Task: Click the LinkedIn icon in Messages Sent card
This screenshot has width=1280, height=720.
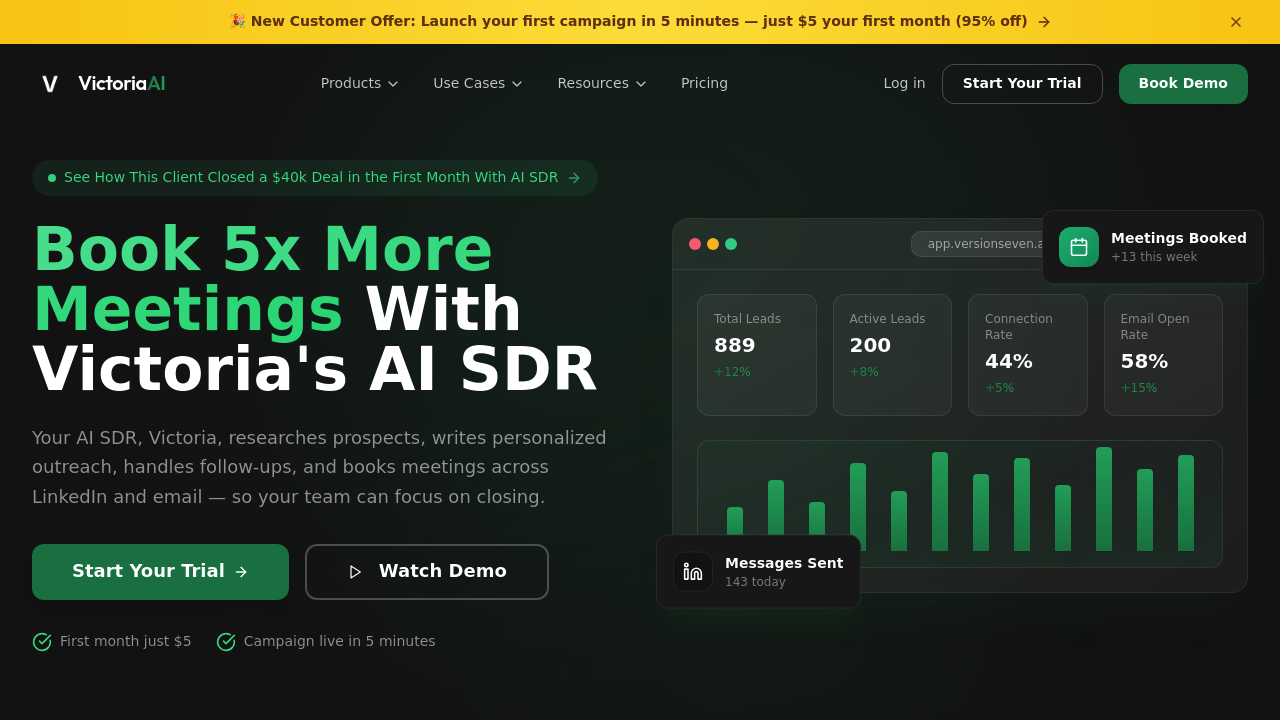Action: pyautogui.click(x=693, y=572)
